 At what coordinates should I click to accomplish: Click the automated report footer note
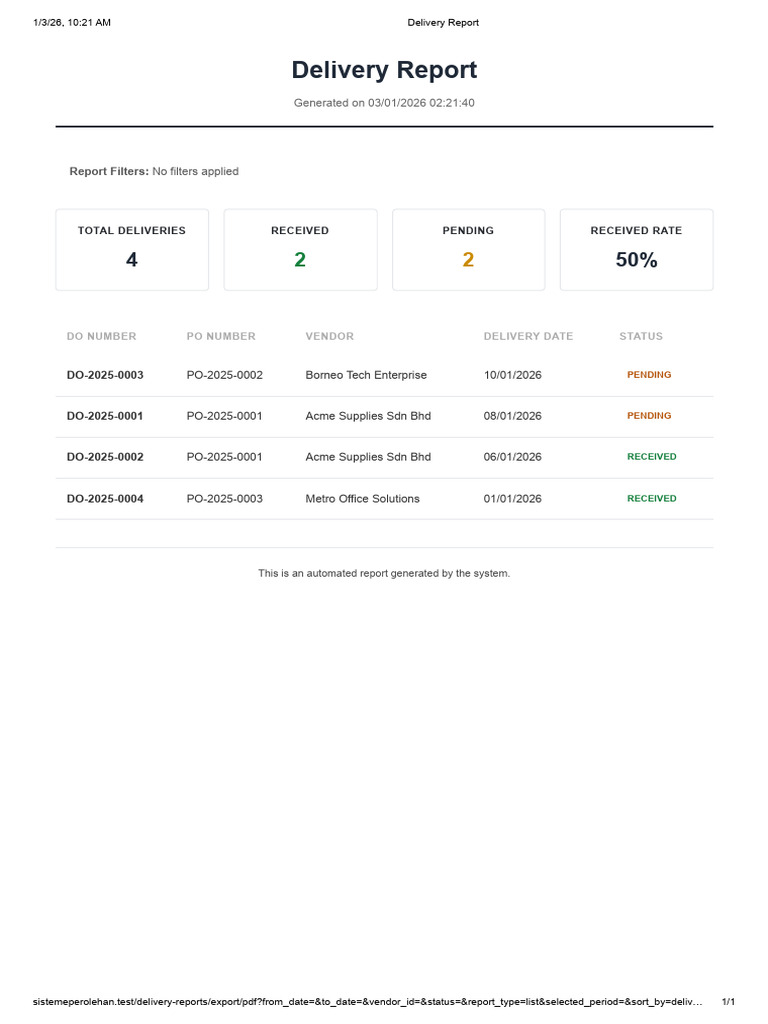384,573
